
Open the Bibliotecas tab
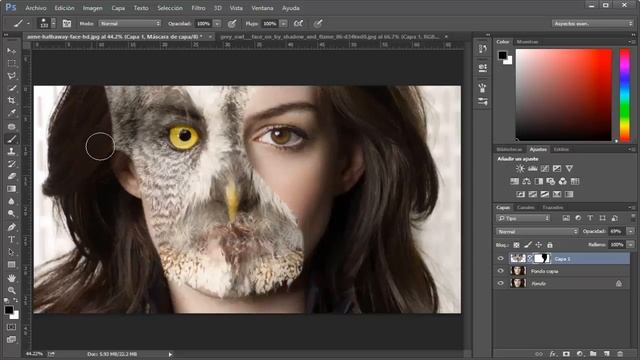click(509, 149)
